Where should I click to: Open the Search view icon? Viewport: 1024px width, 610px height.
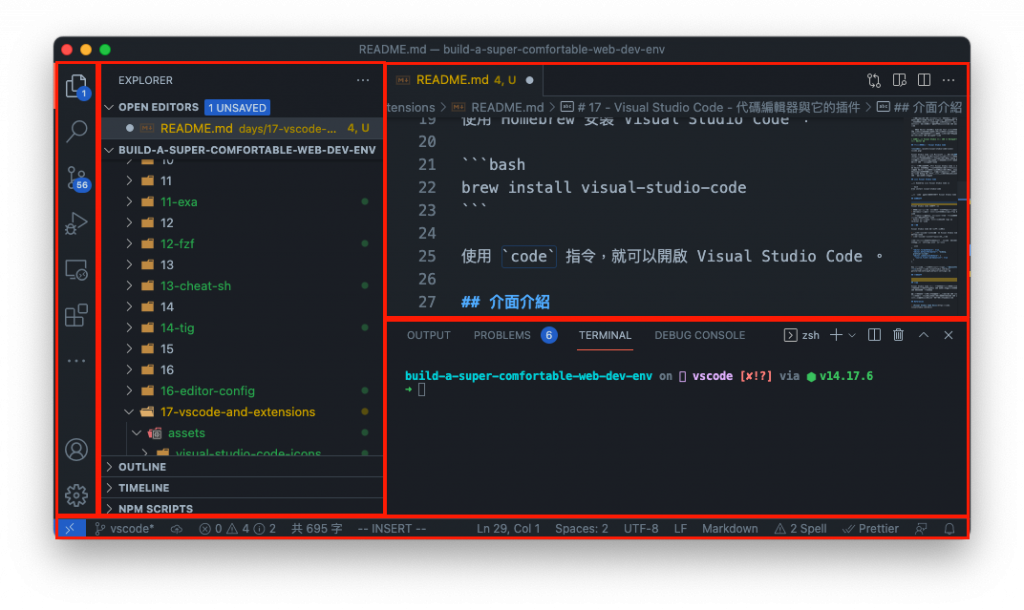point(76,131)
